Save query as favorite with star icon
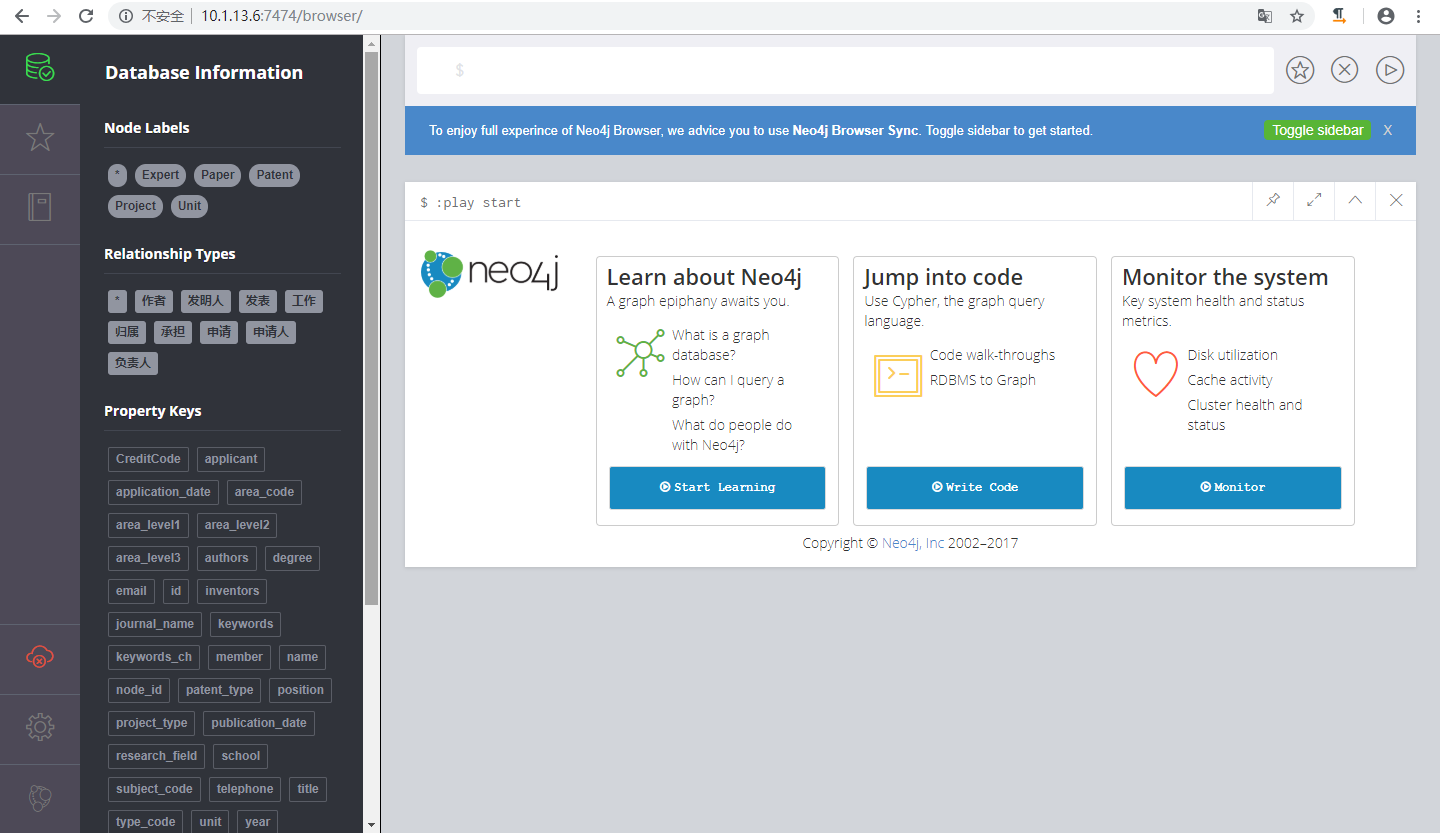1440x833 pixels. 1299,70
